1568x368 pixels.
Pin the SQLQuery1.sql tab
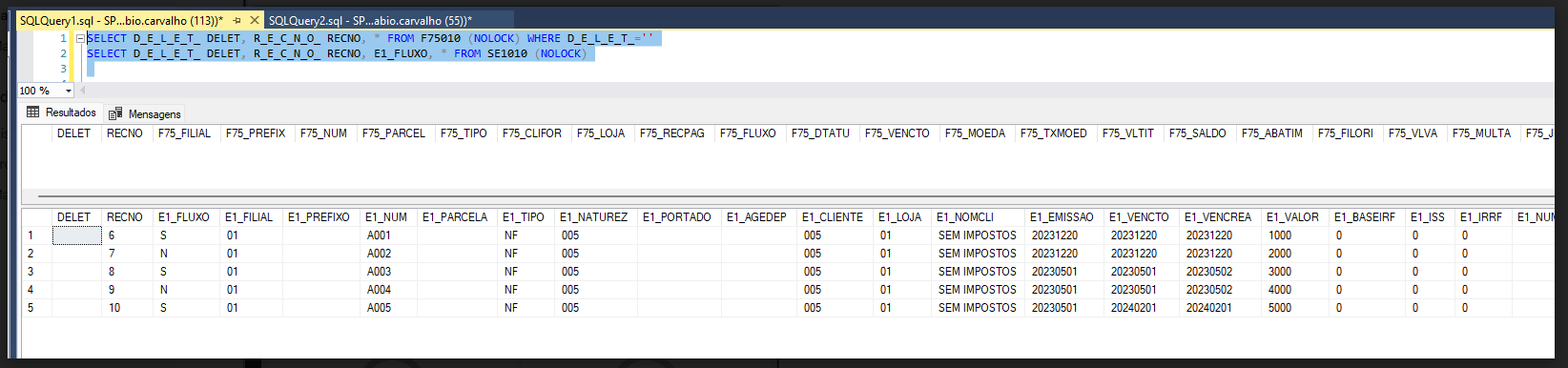tap(237, 20)
